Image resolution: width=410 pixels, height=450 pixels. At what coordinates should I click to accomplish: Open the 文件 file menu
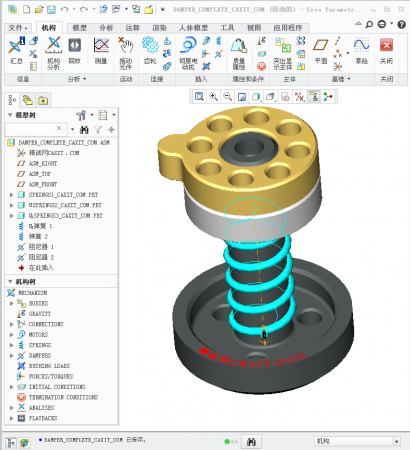18,28
